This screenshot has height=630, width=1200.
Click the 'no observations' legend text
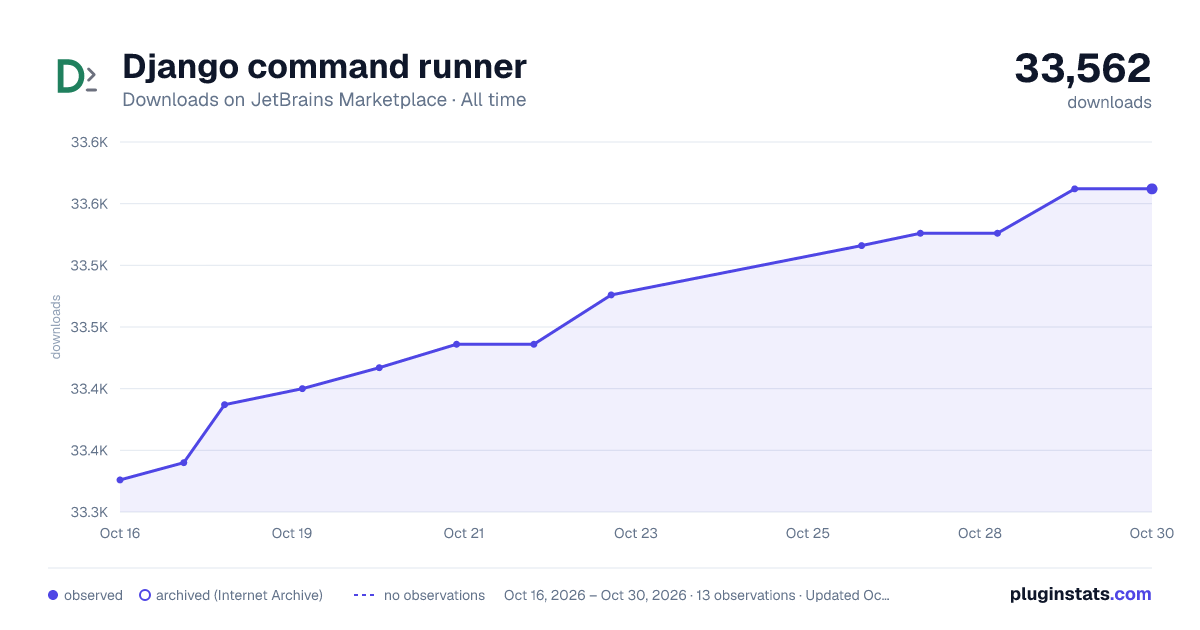434,595
